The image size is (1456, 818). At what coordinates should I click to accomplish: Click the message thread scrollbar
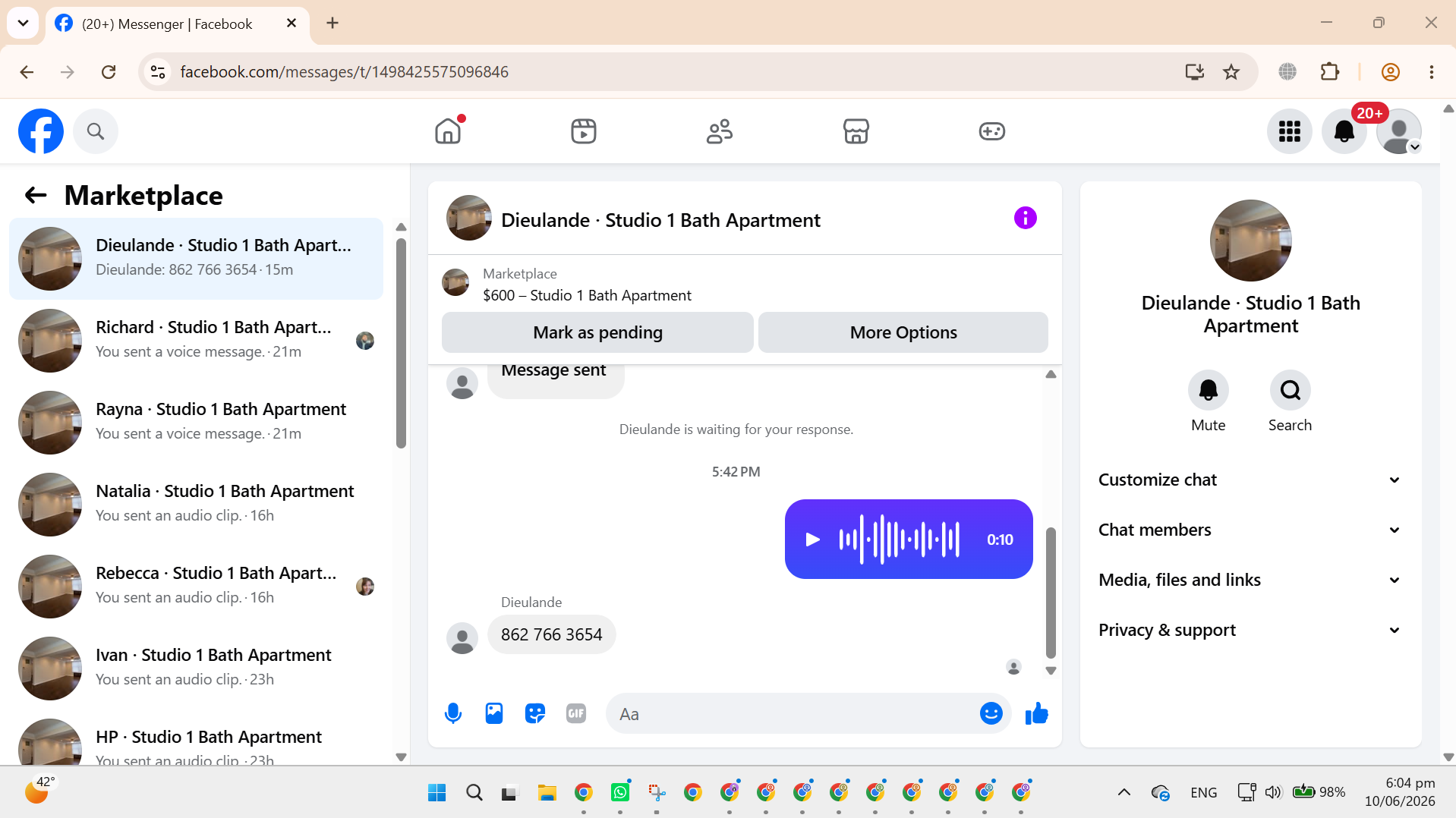tap(1051, 593)
